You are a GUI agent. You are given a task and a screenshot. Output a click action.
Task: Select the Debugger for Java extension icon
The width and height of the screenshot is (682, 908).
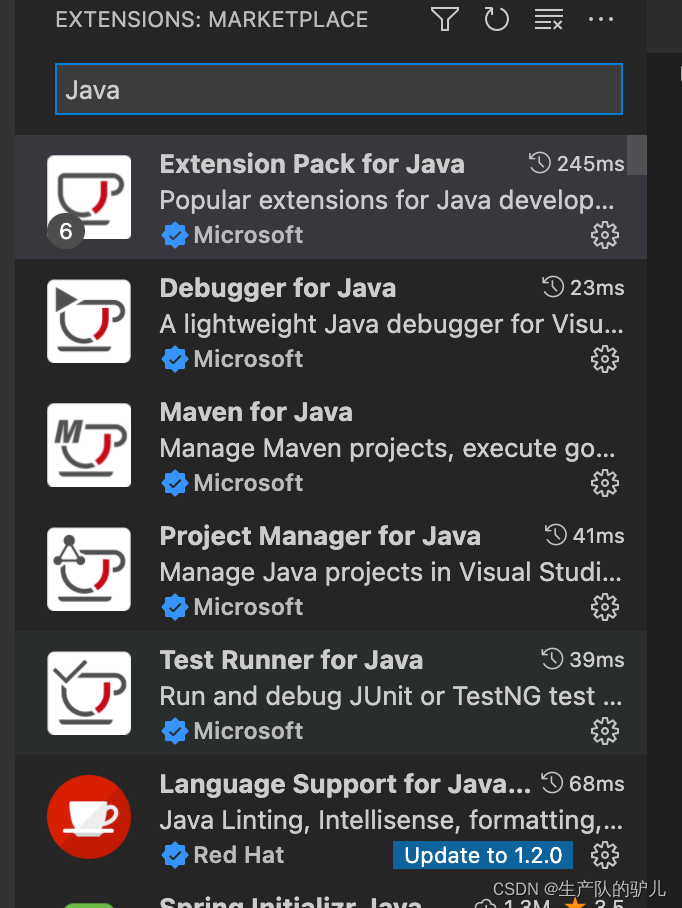(89, 320)
